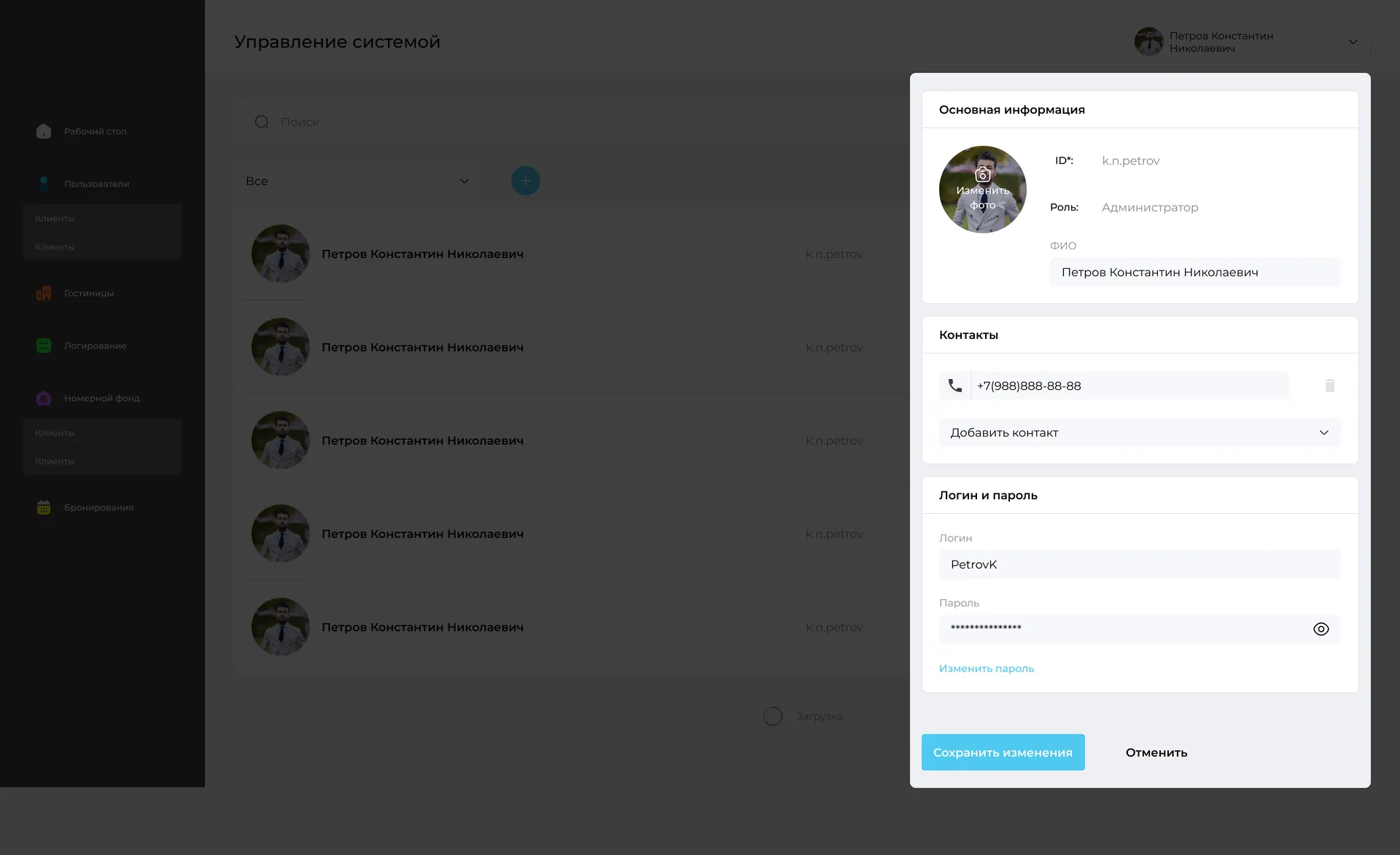Click the first user's avatar in list
1400x855 pixels.
pyautogui.click(x=281, y=254)
